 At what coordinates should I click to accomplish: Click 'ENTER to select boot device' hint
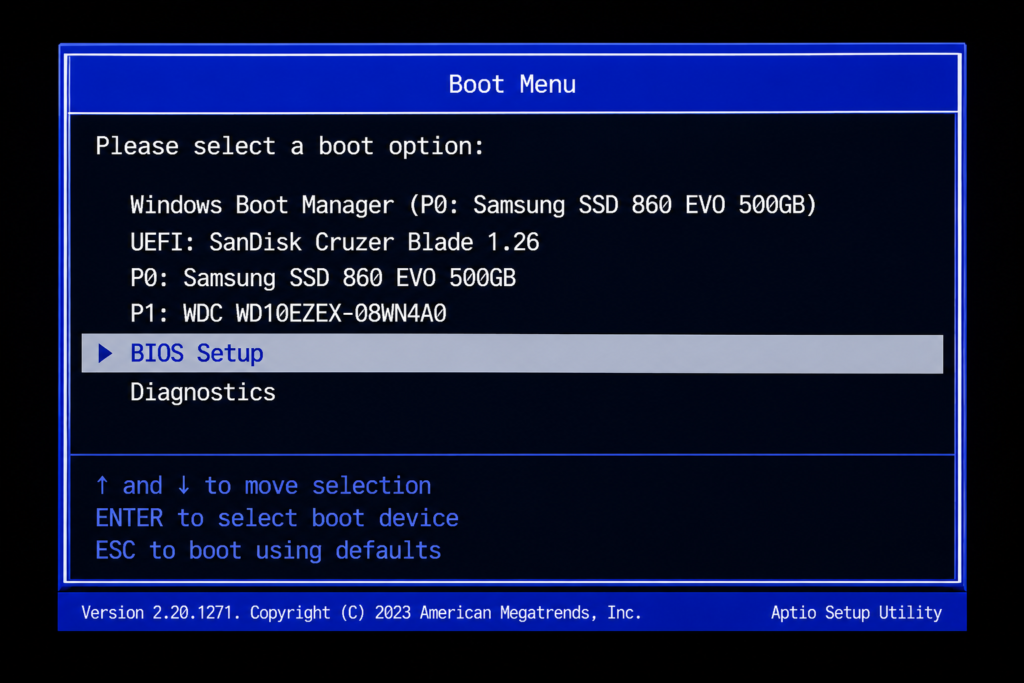tap(277, 518)
